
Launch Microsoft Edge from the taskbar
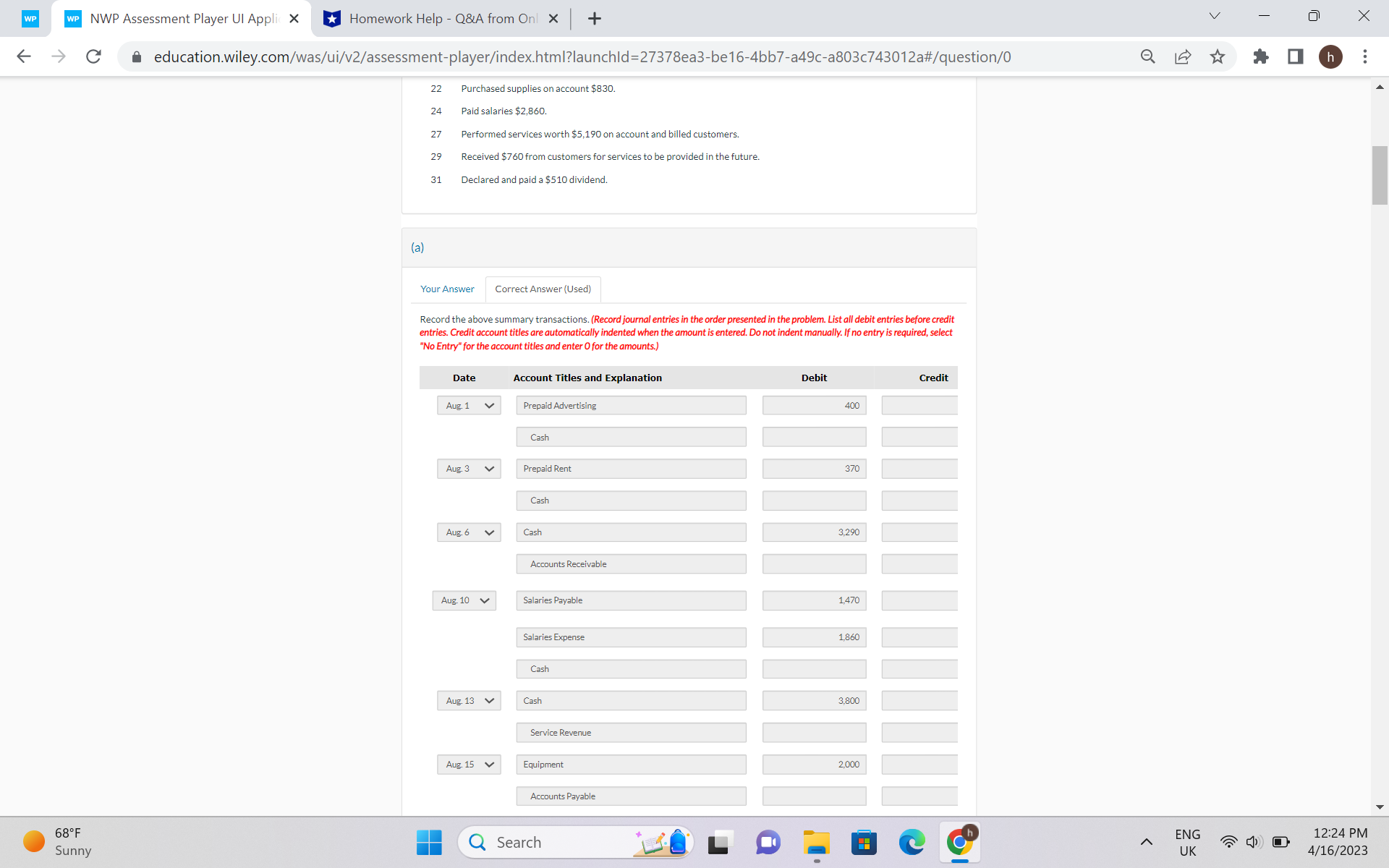[912, 842]
